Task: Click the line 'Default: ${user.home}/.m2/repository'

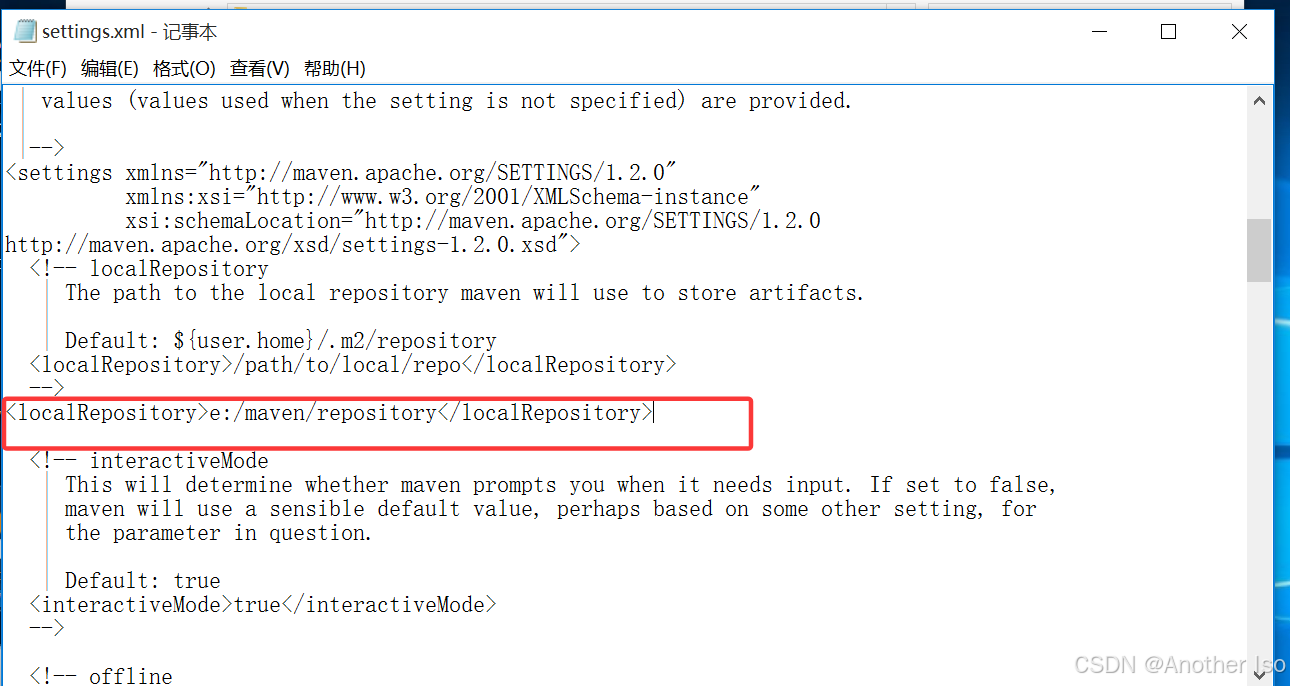Action: coord(281,341)
